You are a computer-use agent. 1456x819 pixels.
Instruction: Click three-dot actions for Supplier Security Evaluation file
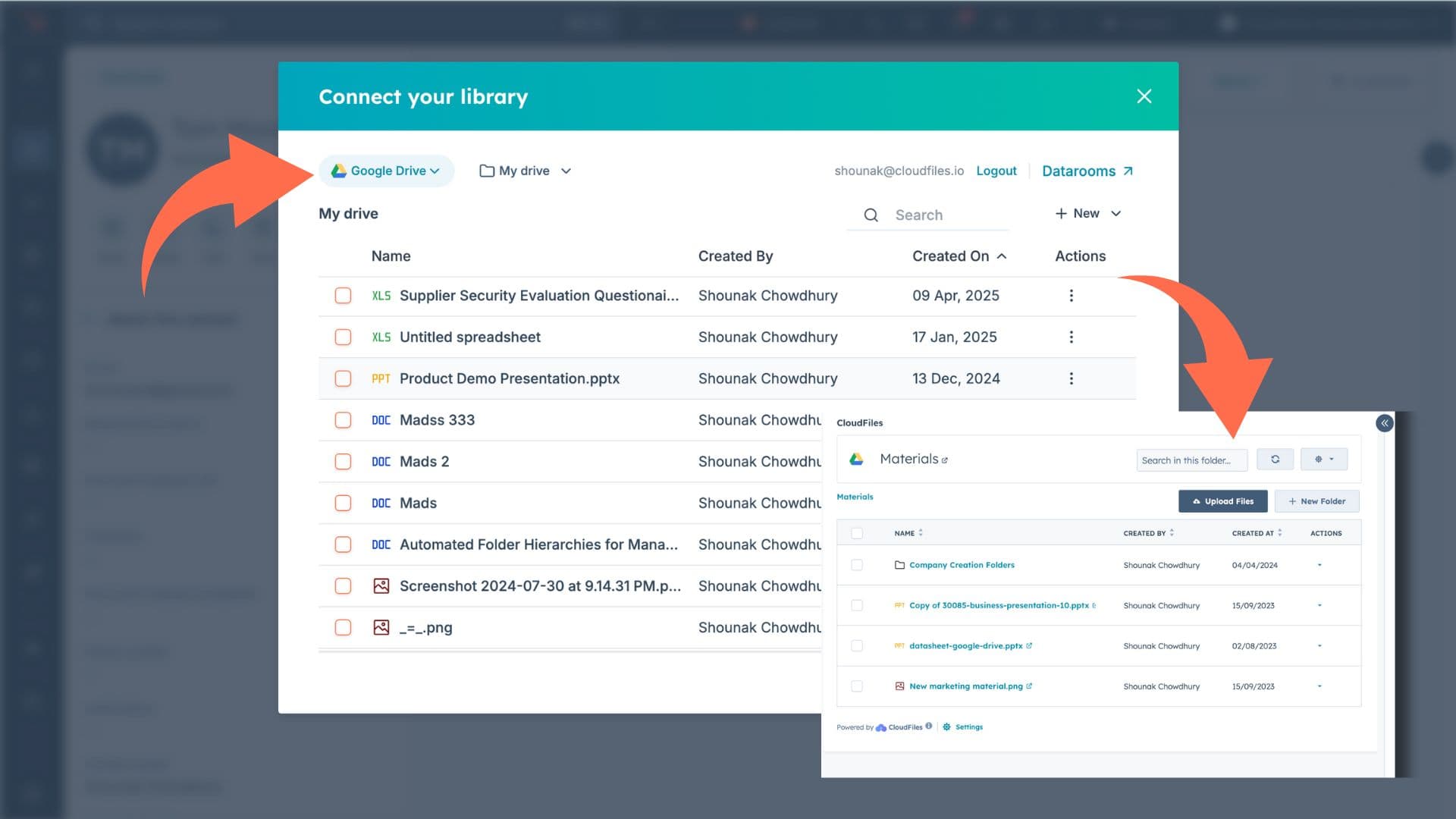1071,296
